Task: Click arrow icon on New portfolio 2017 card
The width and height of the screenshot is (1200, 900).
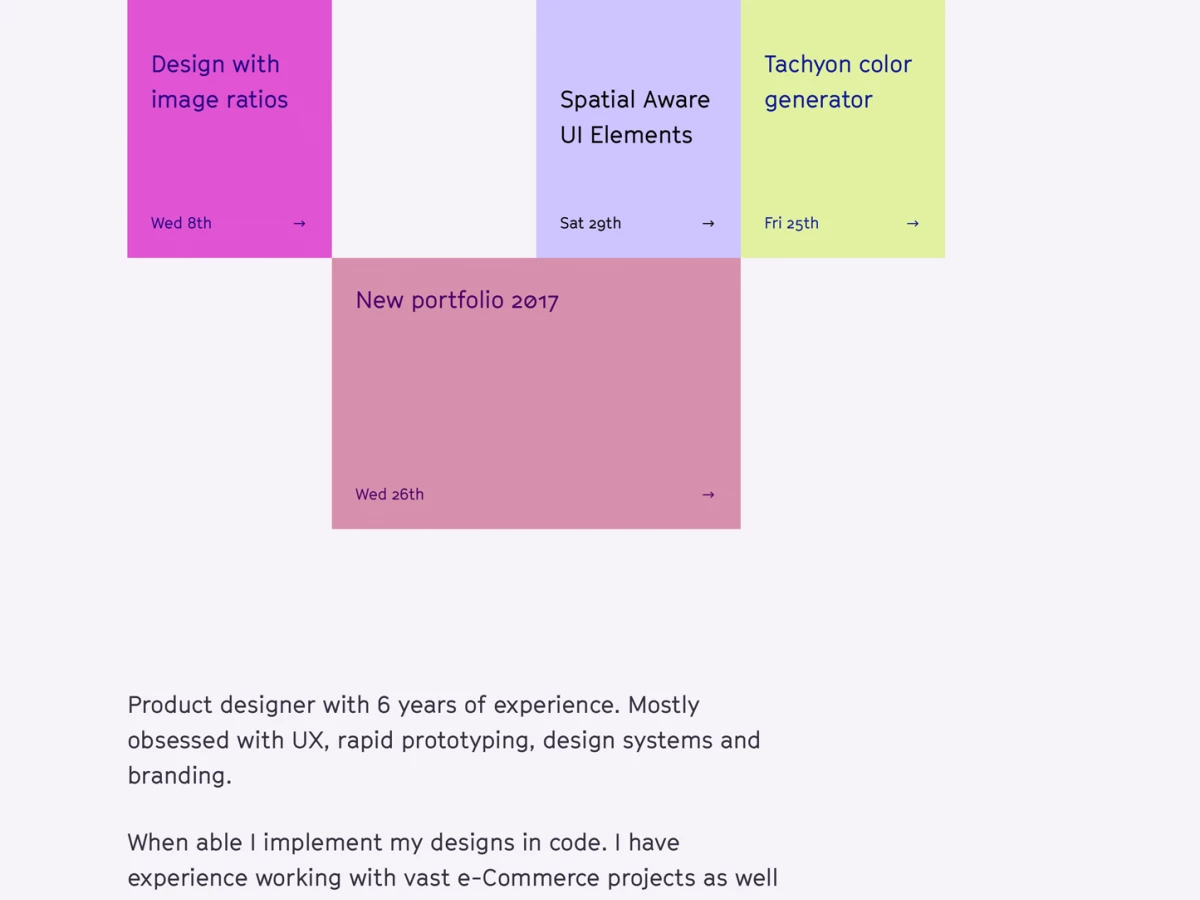Action: [708, 494]
